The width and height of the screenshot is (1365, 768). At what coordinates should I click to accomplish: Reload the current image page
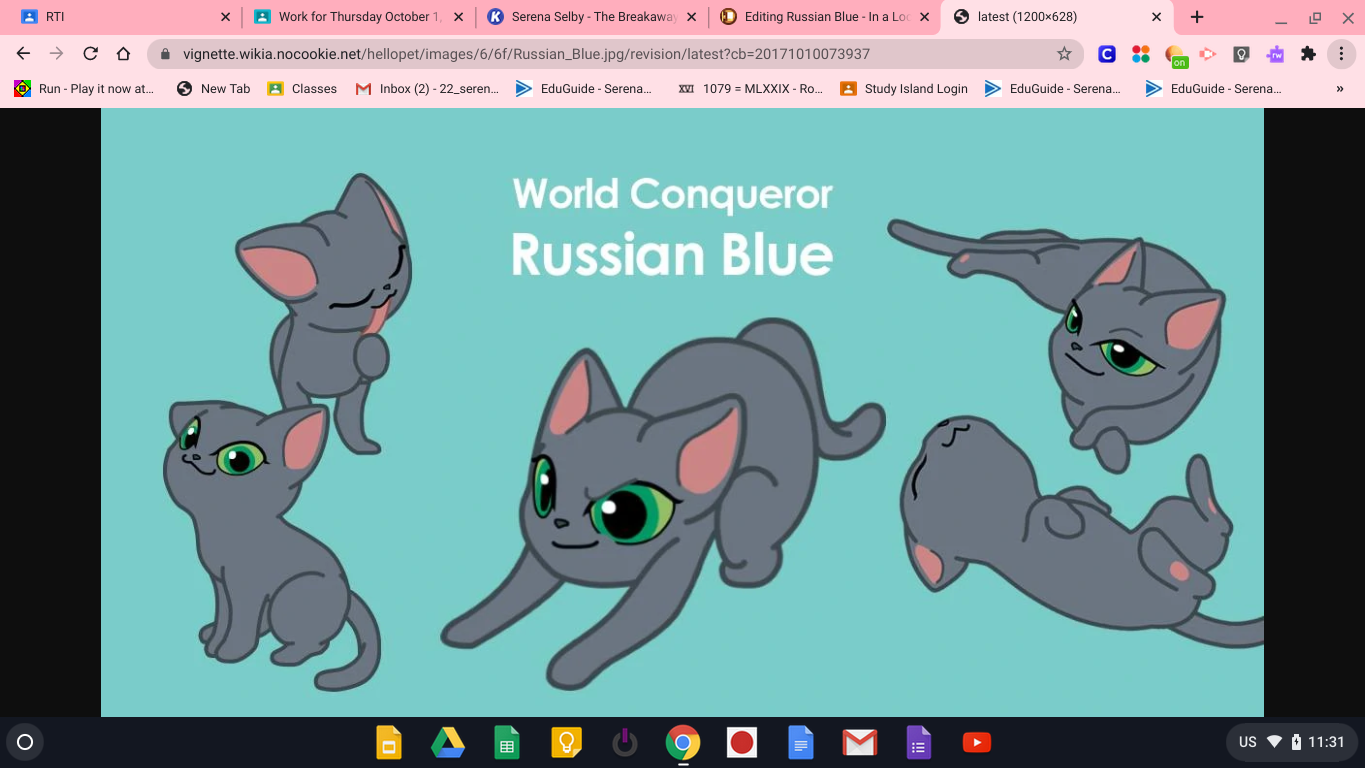[x=90, y=54]
